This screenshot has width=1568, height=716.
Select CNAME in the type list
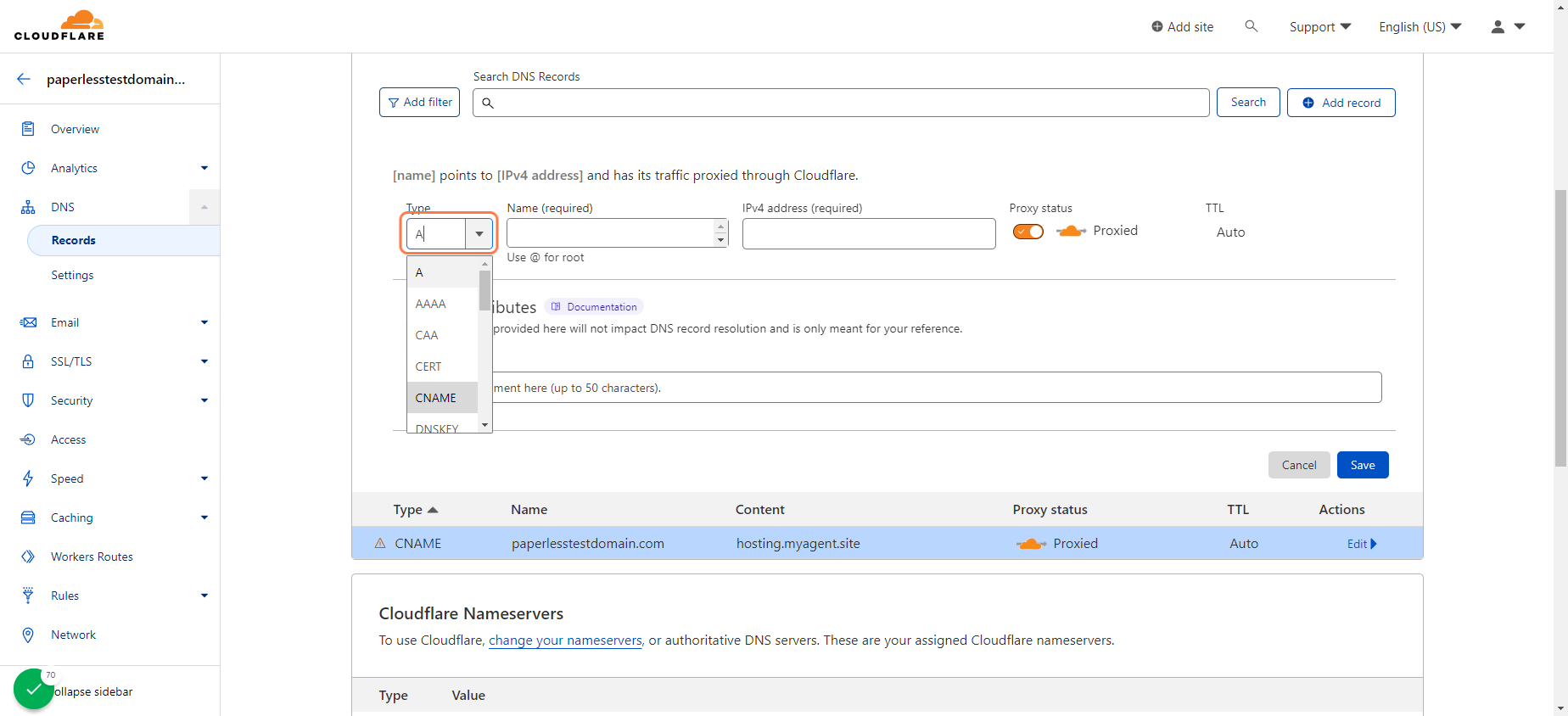(x=443, y=398)
